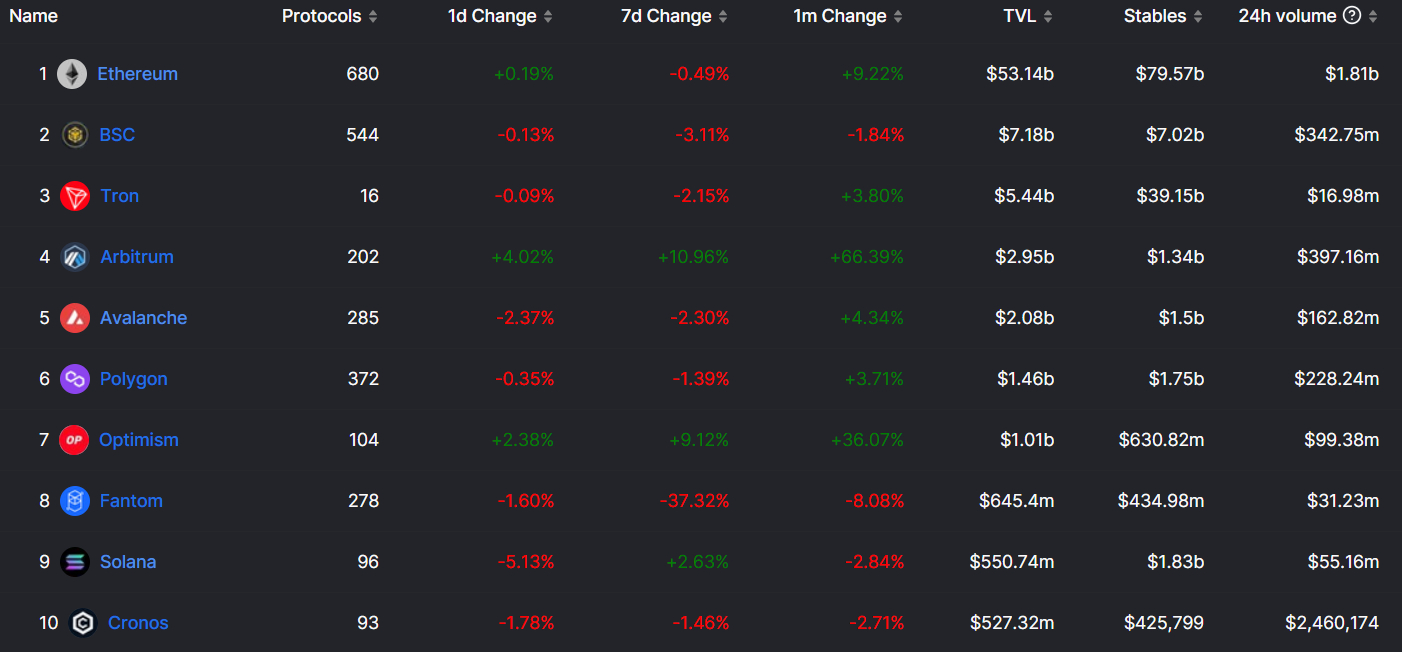Image resolution: width=1402 pixels, height=652 pixels.
Task: Sort table by Protocols column arrows
Action: 373,17
